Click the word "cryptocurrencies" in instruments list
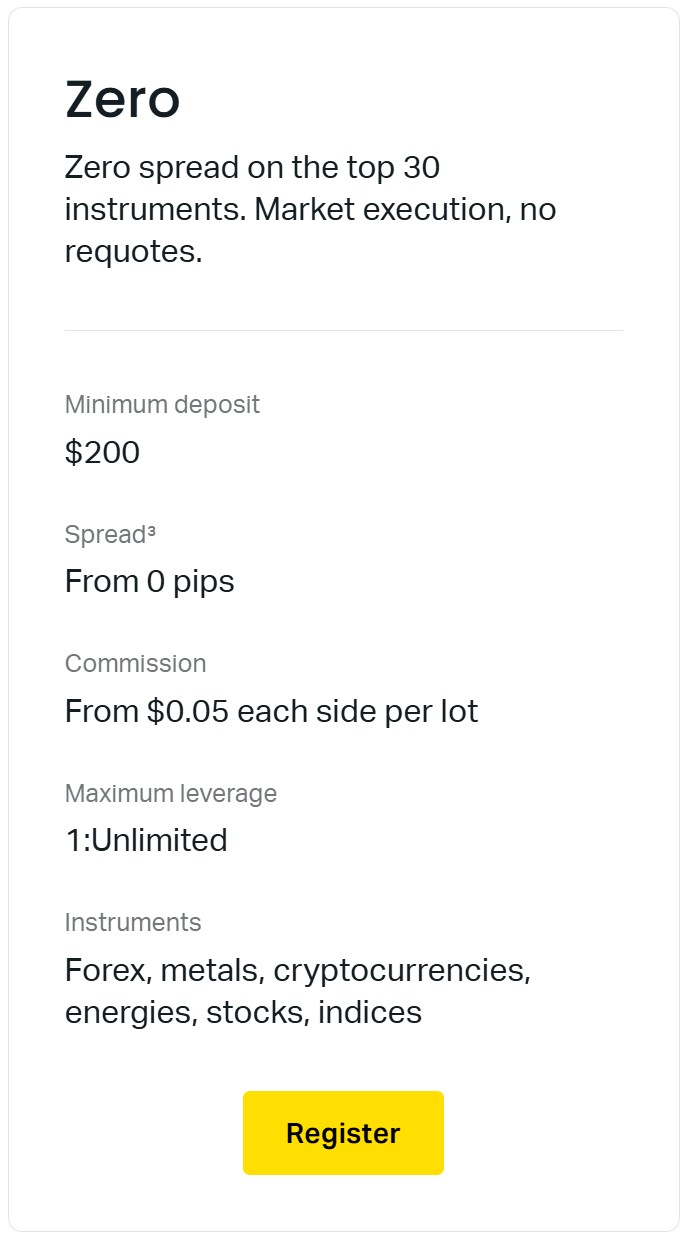 400,971
